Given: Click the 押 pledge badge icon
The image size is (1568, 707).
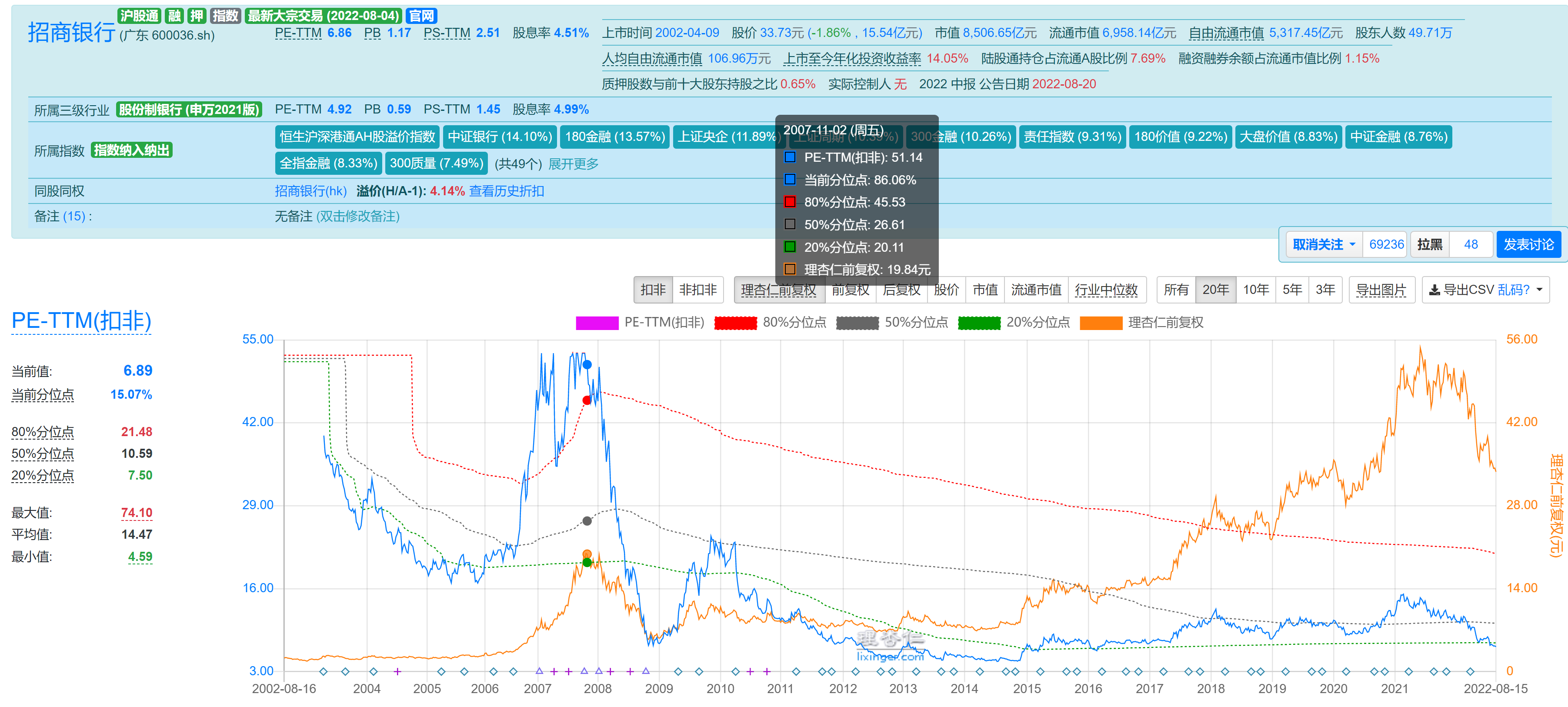Looking at the screenshot, I should tap(197, 16).
